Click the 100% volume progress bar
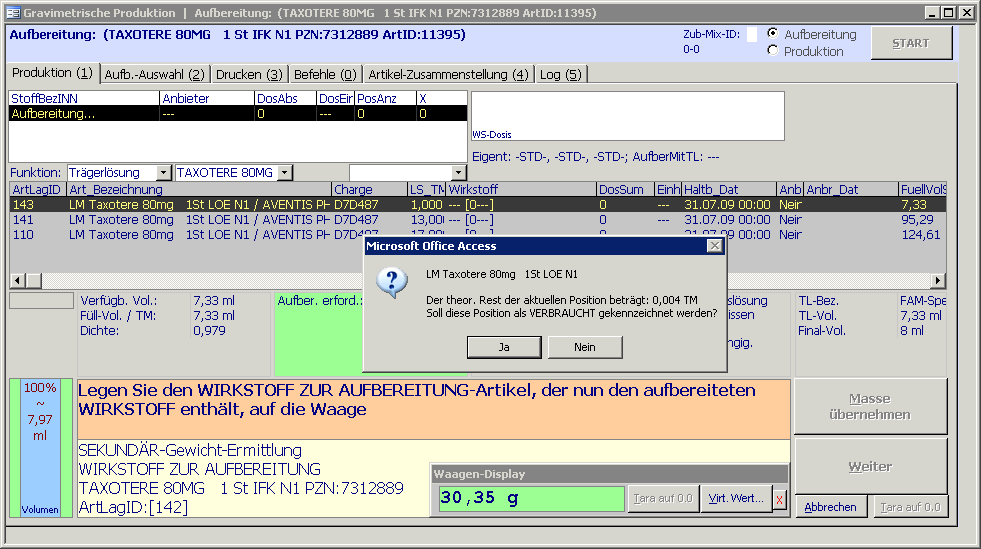This screenshot has width=981, height=549. tap(40, 448)
